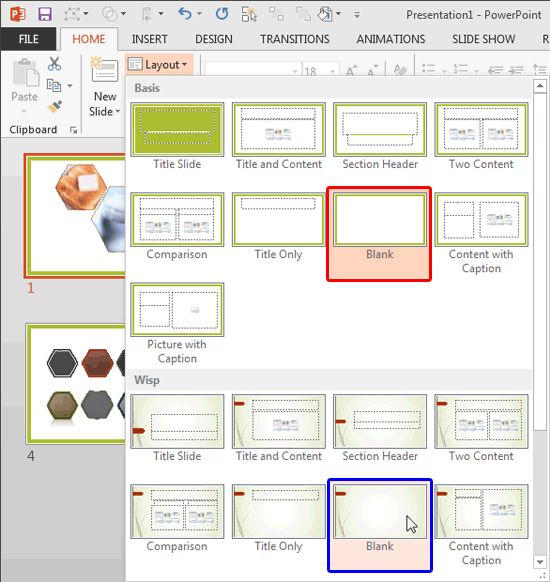Select Wisp Title Slide layout
The height and width of the screenshot is (582, 550).
tap(177, 428)
